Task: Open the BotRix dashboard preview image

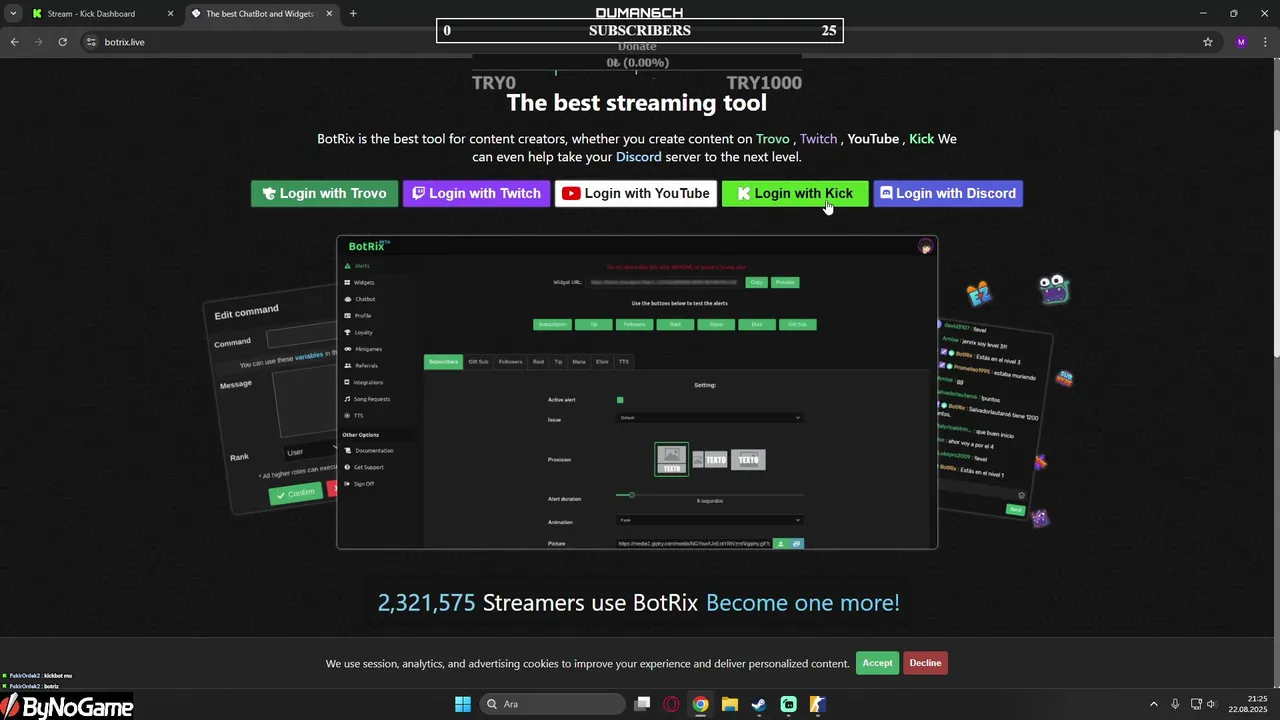Action: click(637, 393)
